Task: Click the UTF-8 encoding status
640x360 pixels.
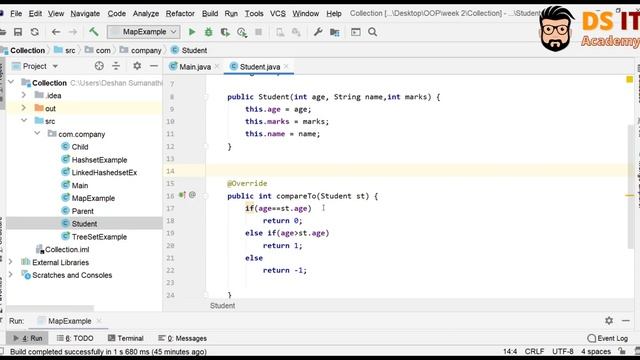Action: [x=562, y=351]
